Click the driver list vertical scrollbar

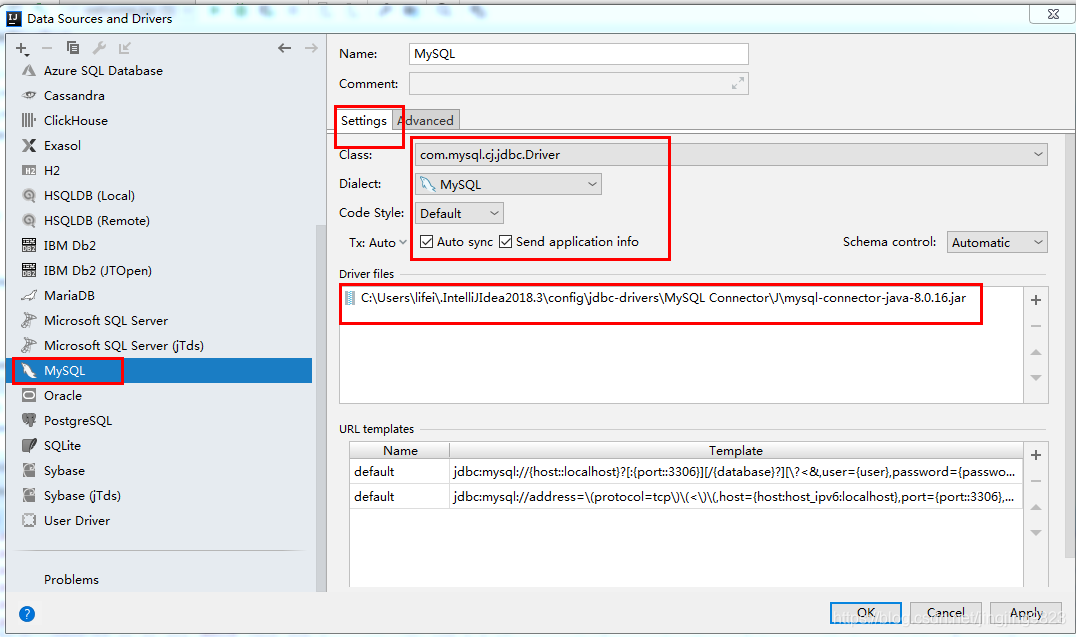[320, 407]
